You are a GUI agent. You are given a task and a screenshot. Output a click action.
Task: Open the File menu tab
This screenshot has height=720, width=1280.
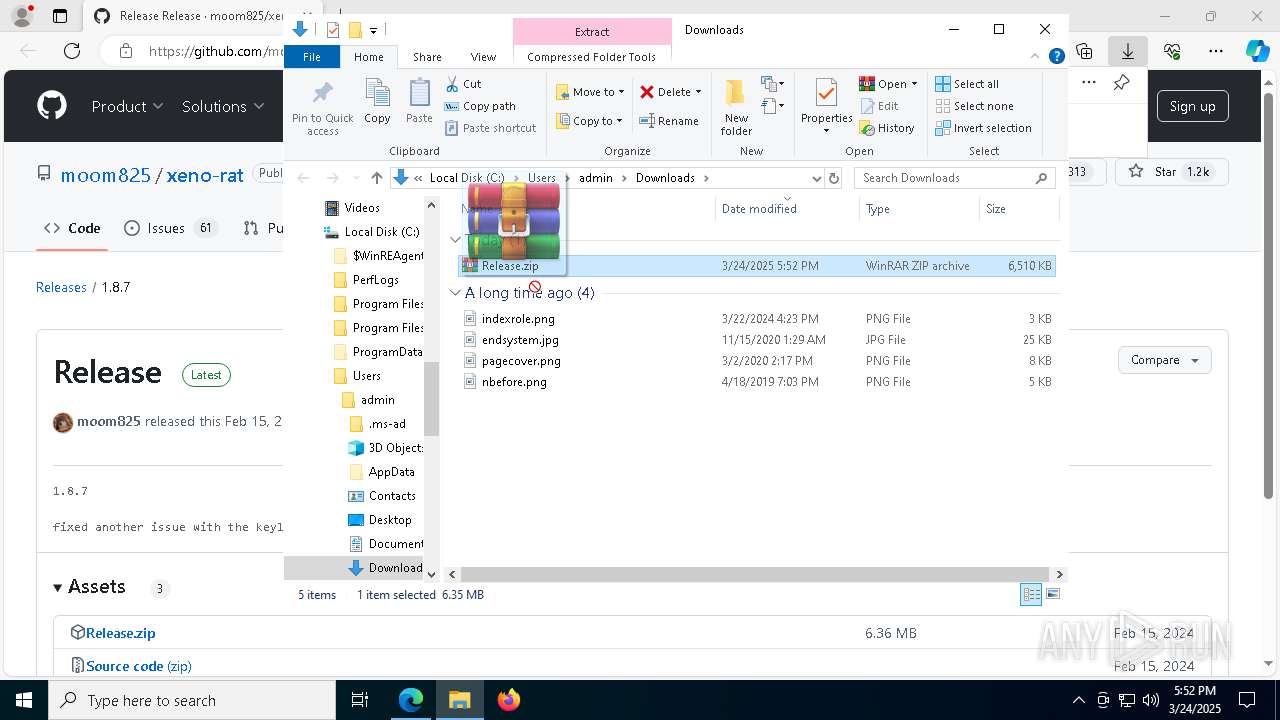pos(312,57)
